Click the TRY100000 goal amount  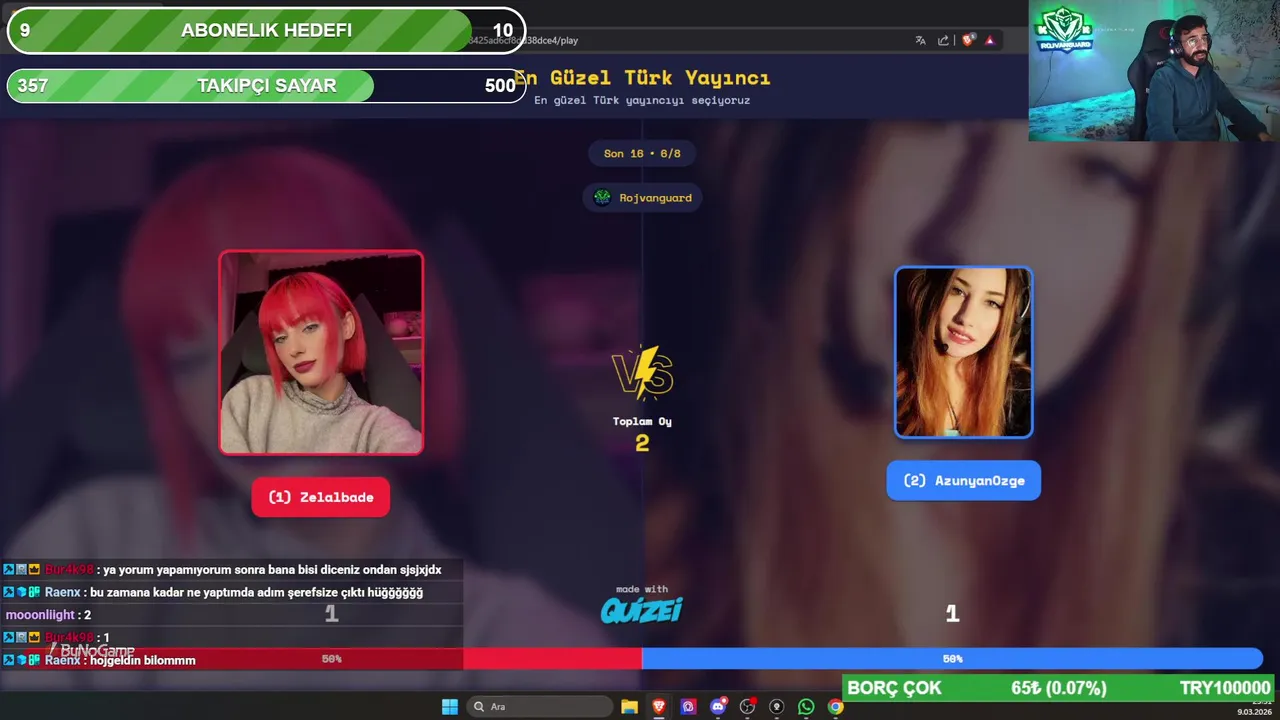(1225, 688)
